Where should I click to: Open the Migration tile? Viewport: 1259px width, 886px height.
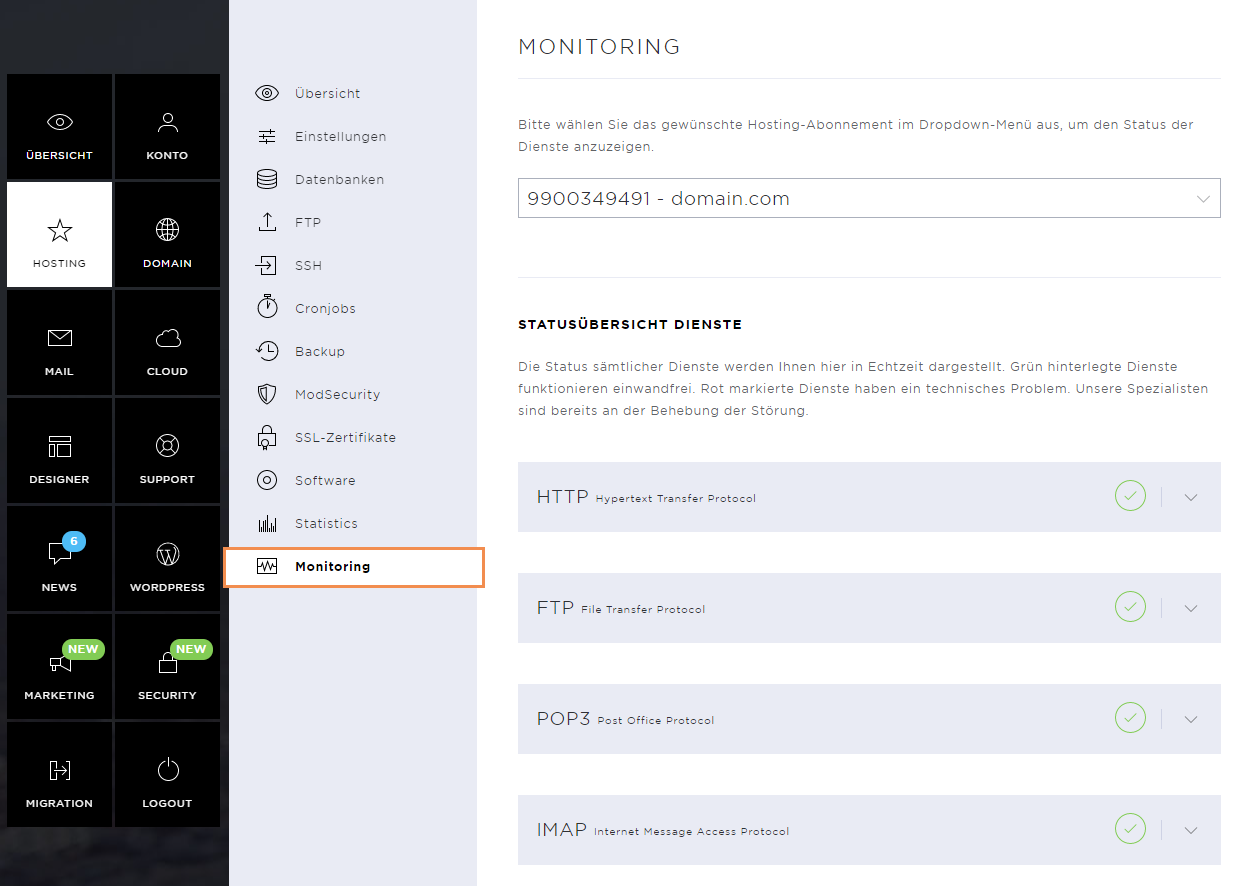[x=59, y=775]
